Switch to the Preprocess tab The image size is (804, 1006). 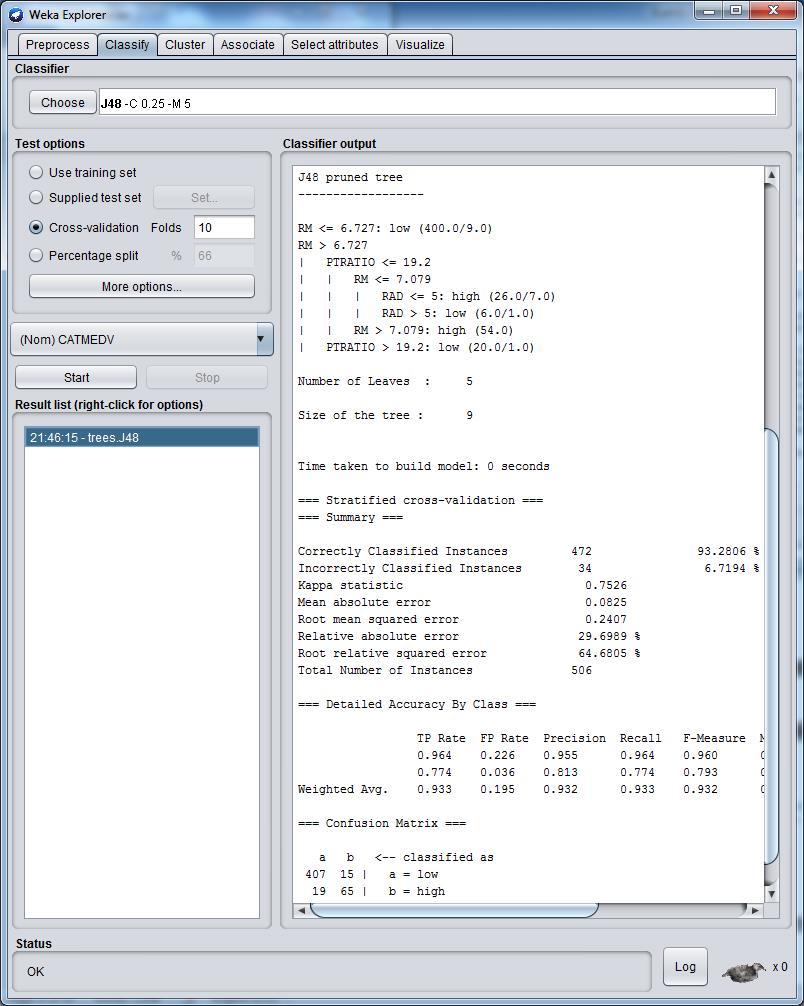[58, 44]
